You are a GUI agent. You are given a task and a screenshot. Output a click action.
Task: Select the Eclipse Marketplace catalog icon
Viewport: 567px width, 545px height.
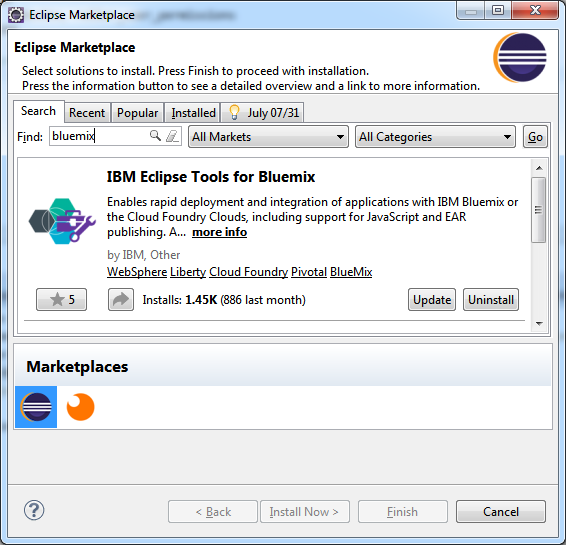[x=36, y=407]
